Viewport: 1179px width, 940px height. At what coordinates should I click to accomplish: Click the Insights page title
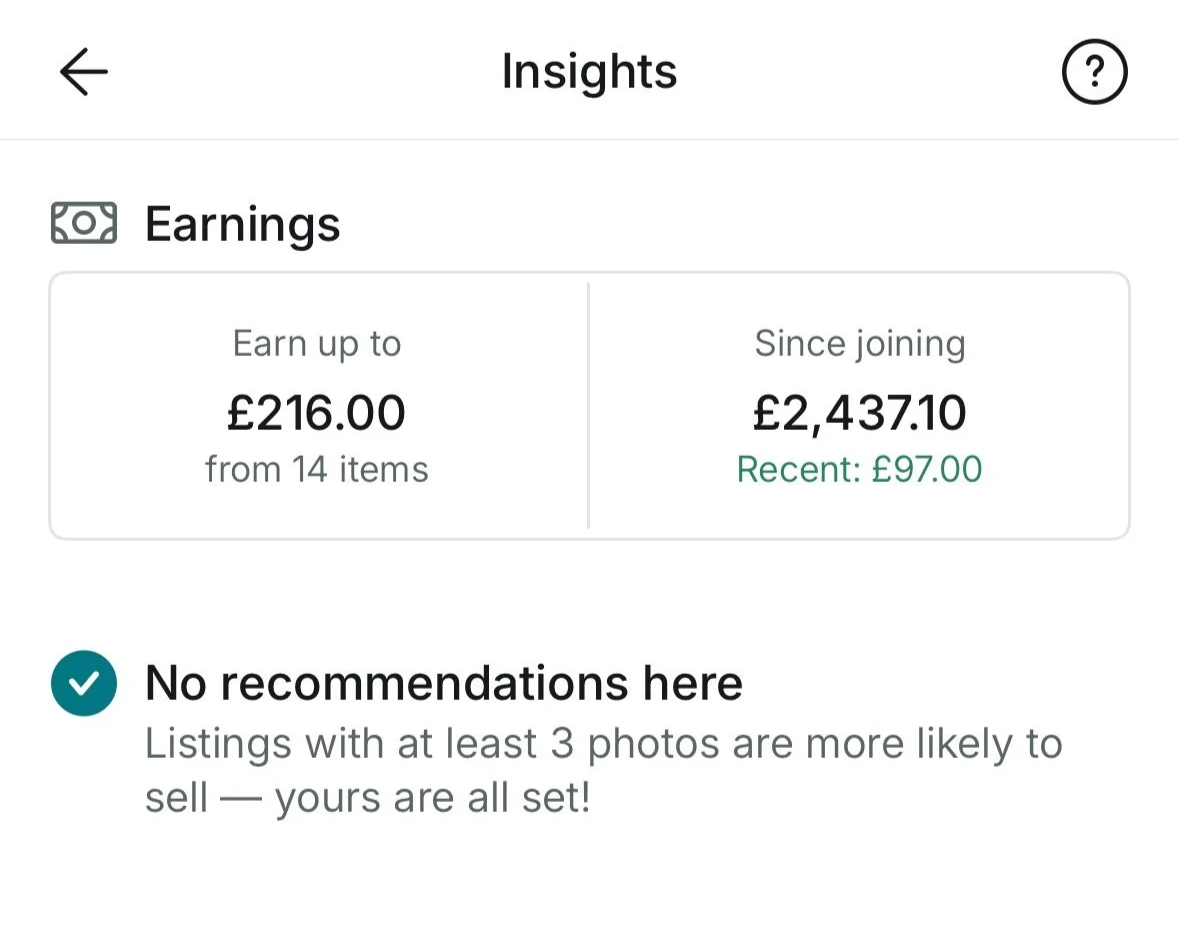pyautogui.click(x=589, y=72)
